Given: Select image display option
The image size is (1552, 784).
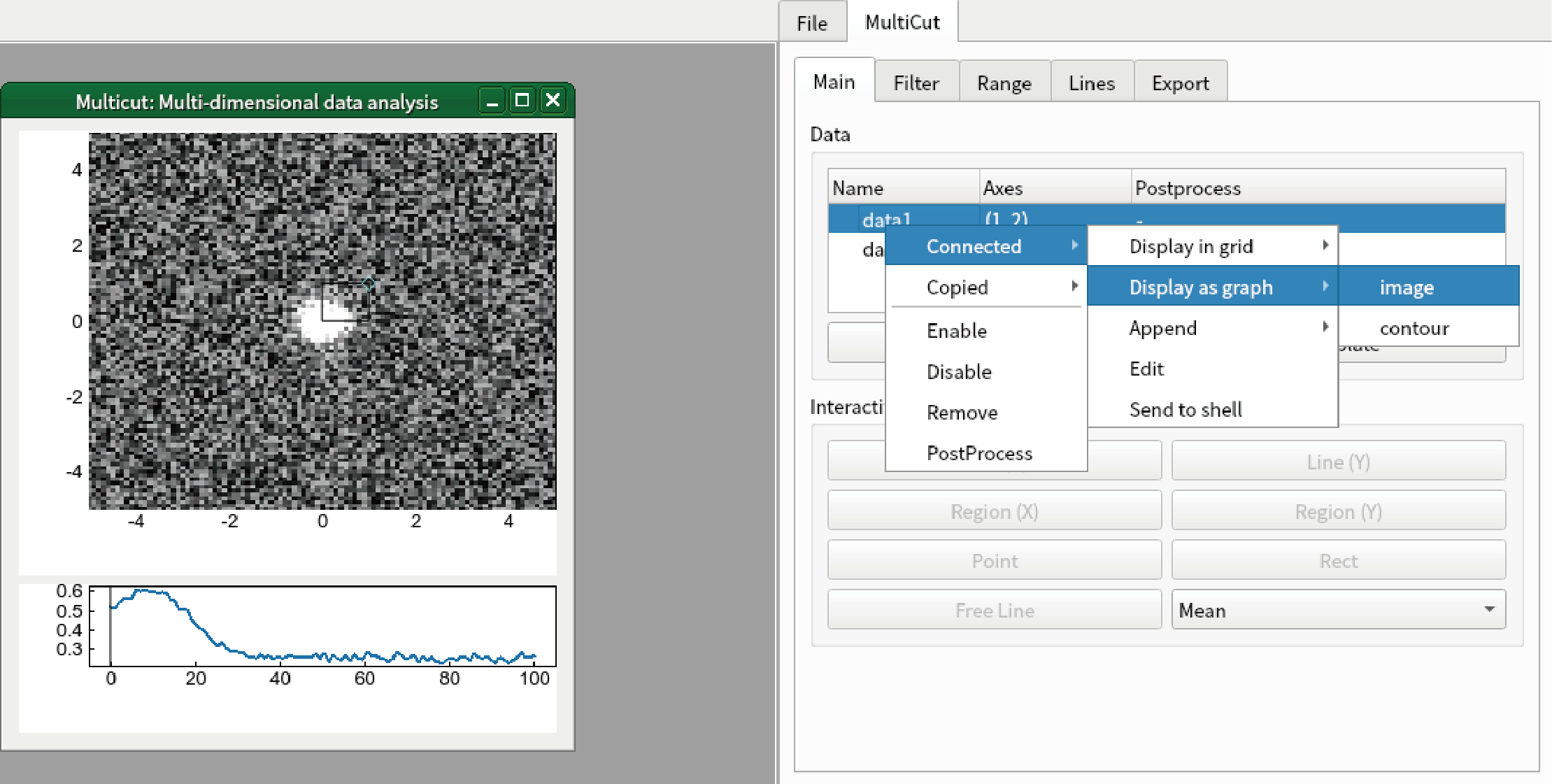Looking at the screenshot, I should (x=1429, y=287).
